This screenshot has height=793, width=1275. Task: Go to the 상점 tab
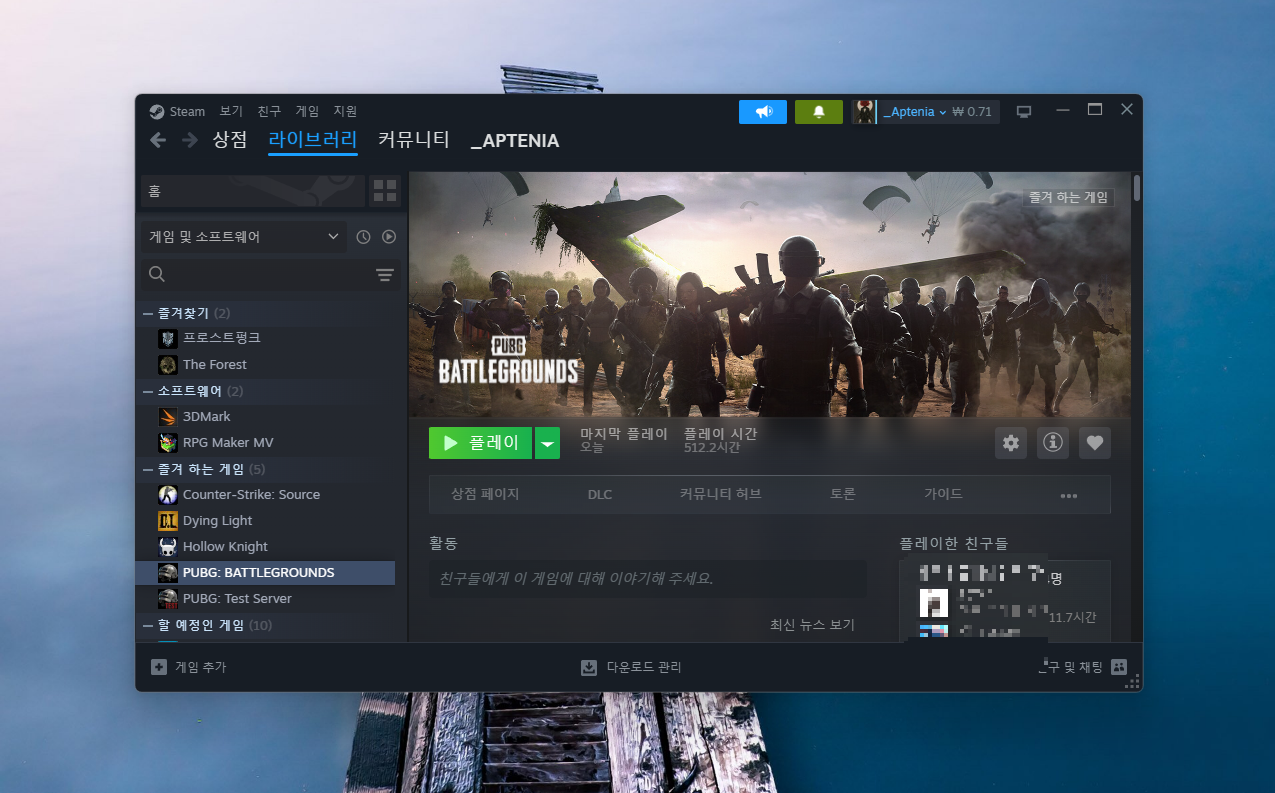pos(230,140)
